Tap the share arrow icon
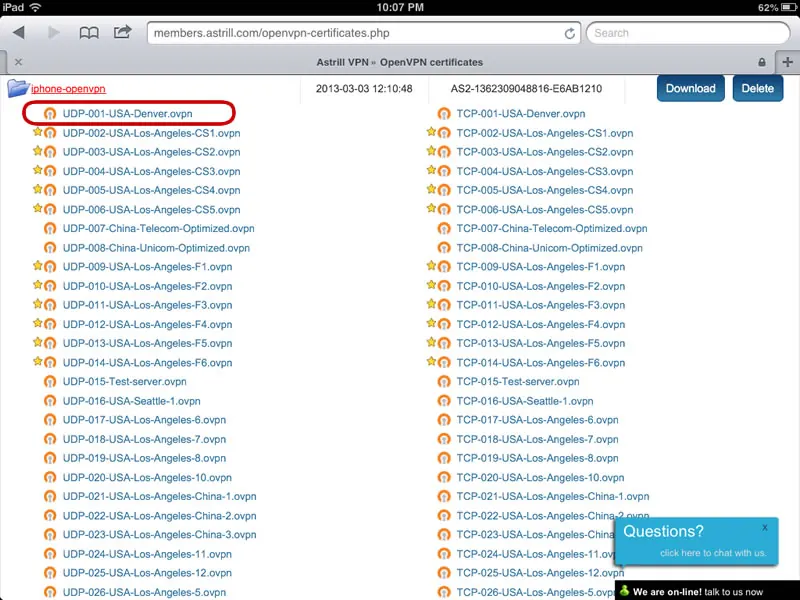 (x=122, y=32)
